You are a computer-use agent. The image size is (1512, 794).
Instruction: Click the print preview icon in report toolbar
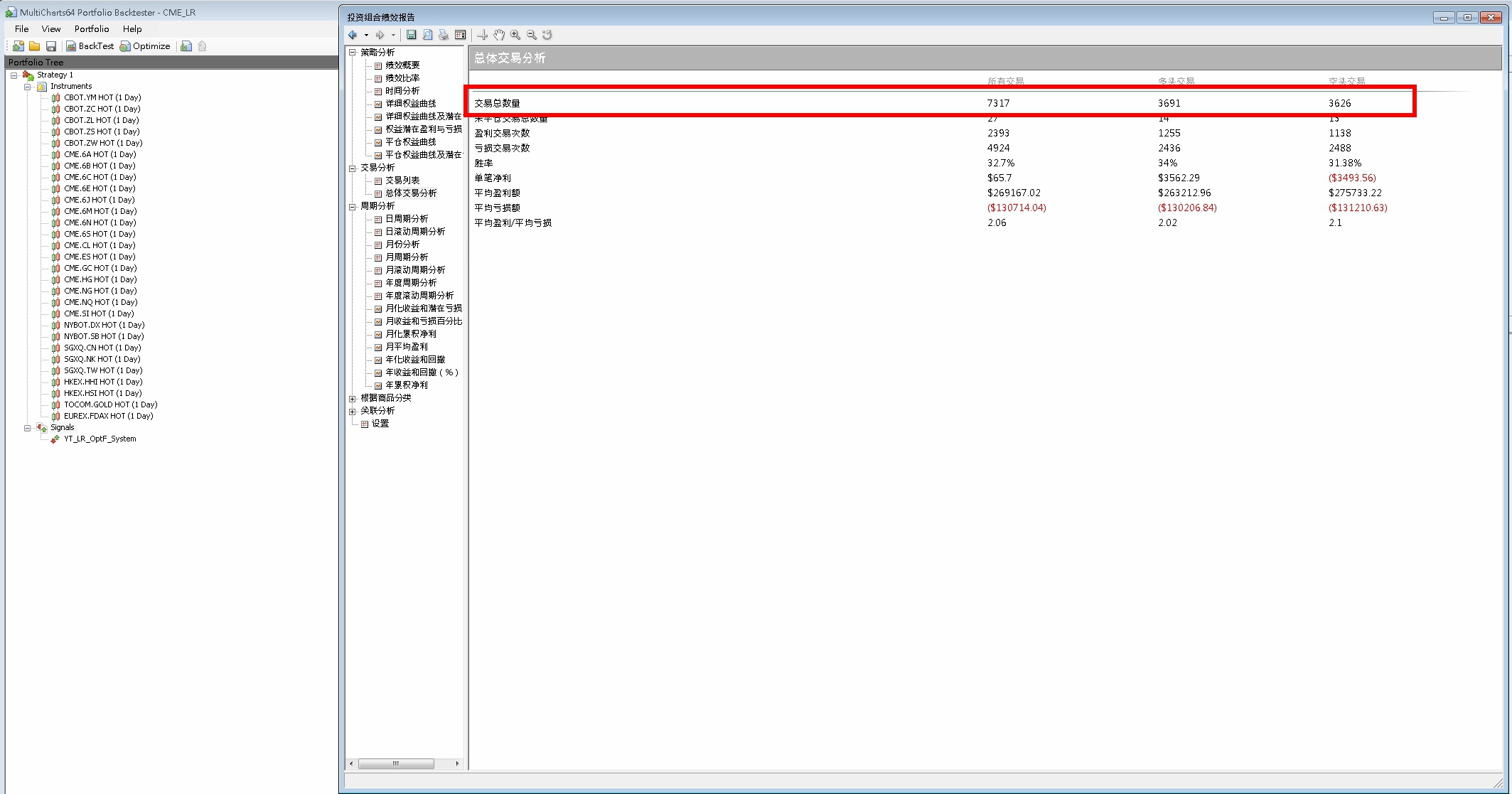tap(428, 35)
